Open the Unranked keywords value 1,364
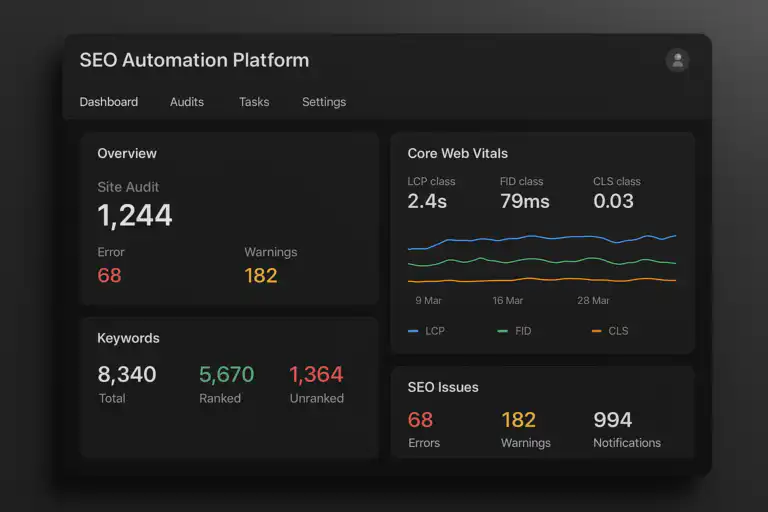The image size is (768, 512). pyautogui.click(x=316, y=375)
